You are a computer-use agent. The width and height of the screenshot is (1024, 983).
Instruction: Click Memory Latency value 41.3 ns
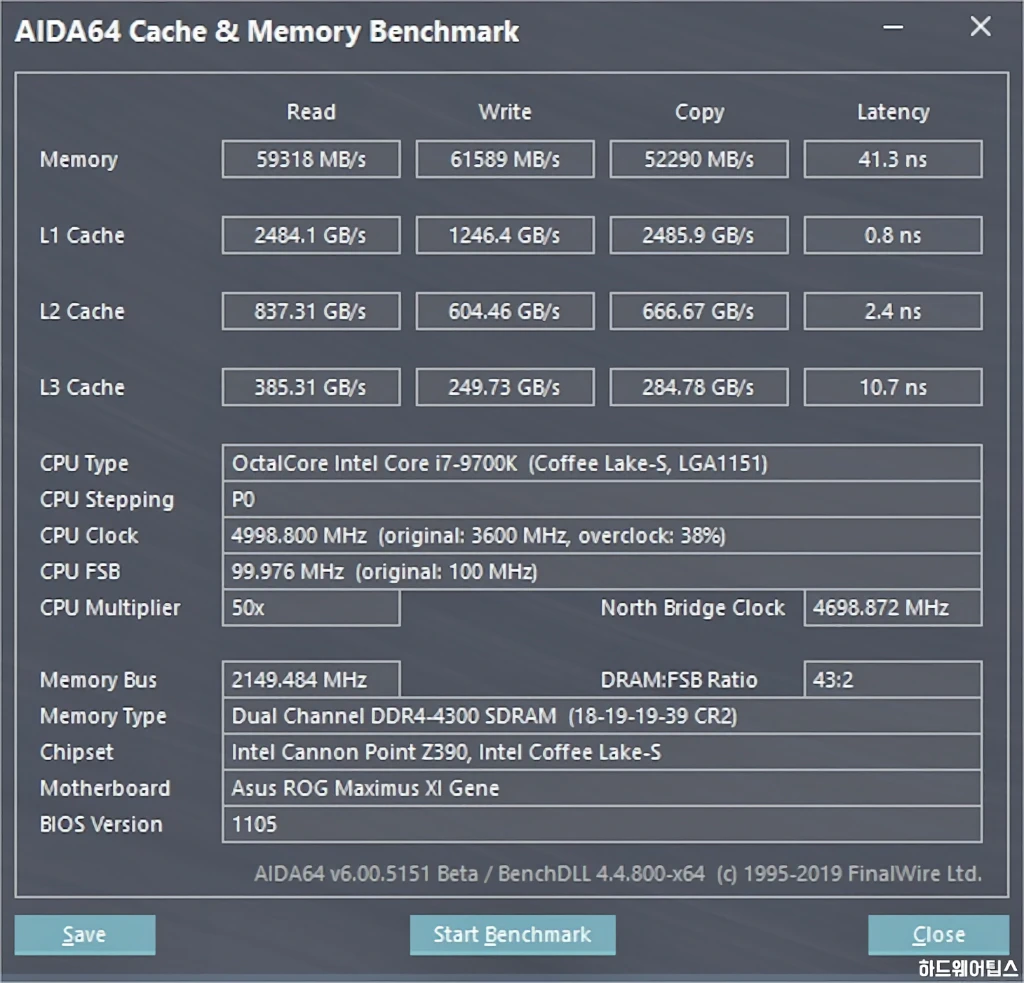893,159
